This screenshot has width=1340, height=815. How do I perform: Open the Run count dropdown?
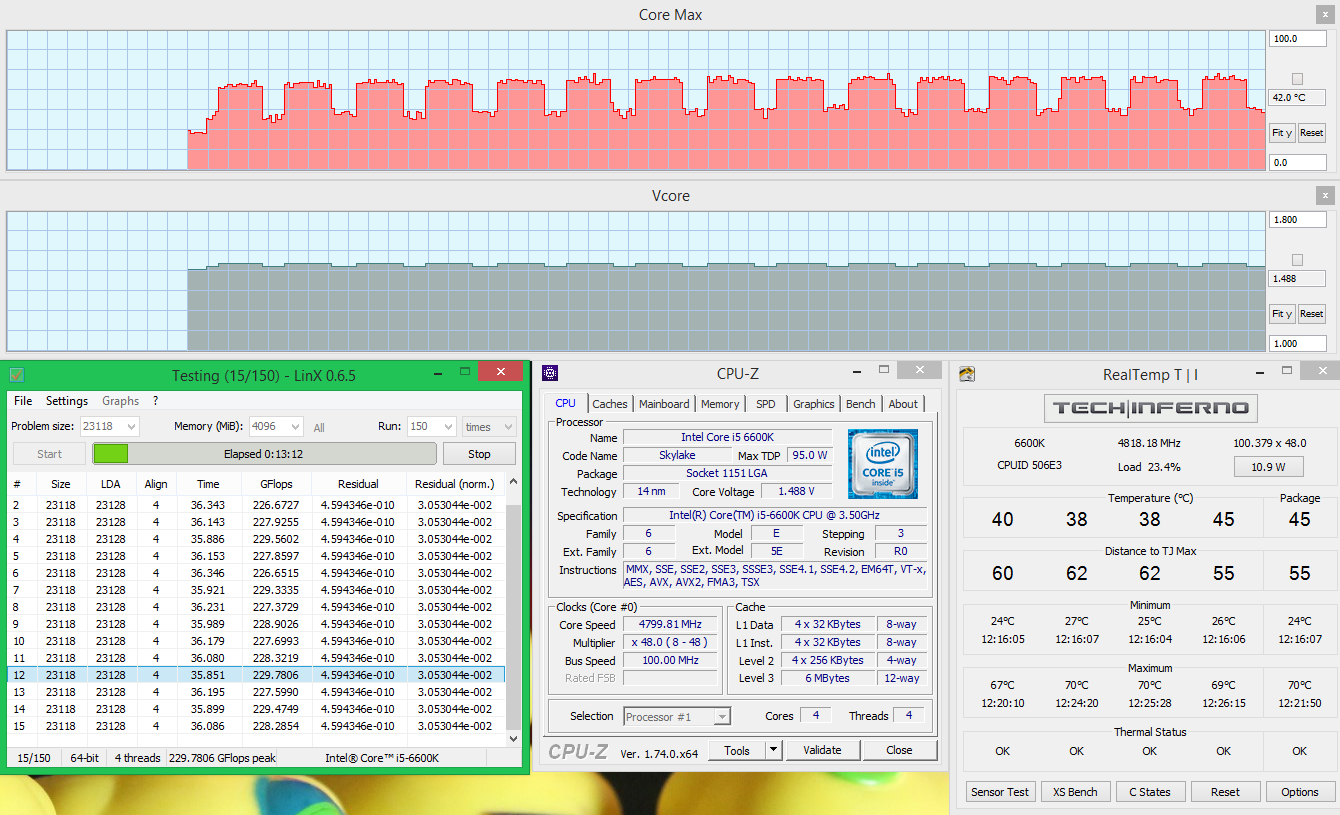431,427
